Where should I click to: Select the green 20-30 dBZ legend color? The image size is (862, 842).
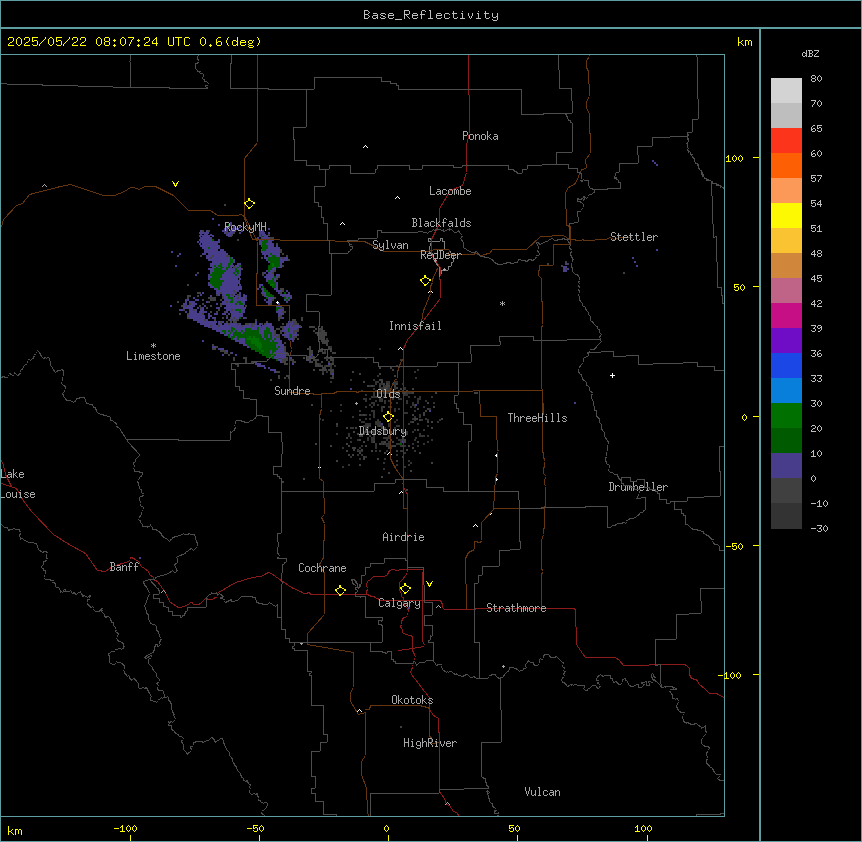[x=786, y=416]
